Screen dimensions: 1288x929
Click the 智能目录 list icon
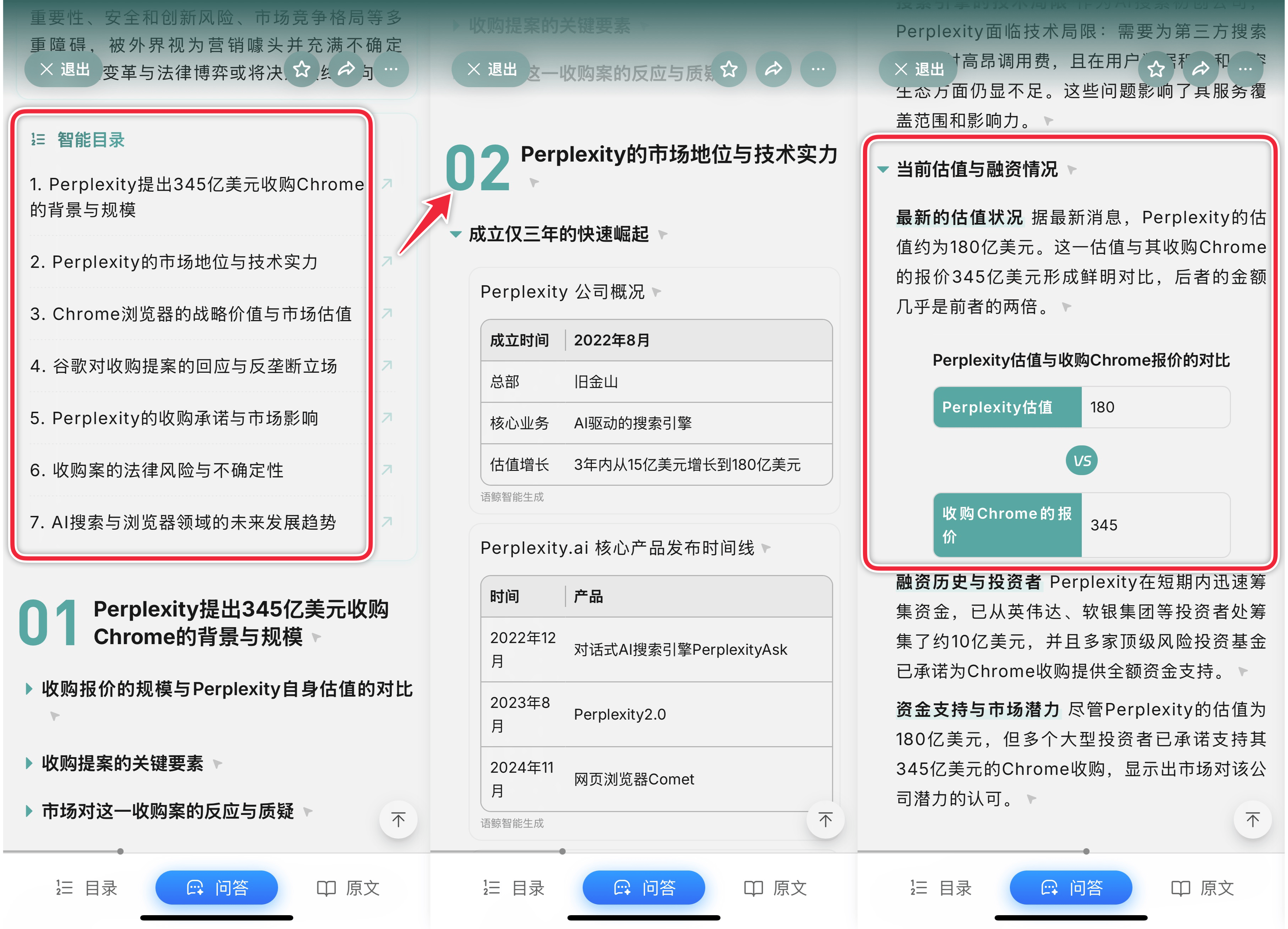click(38, 140)
